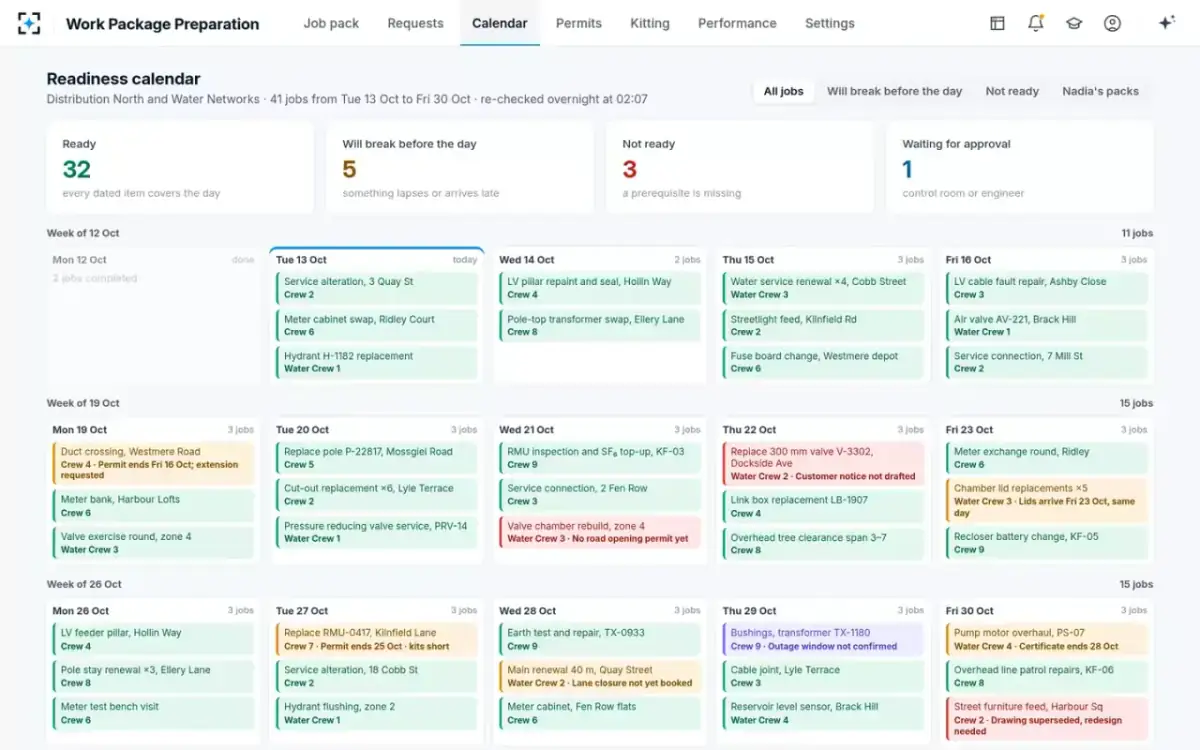Viewport: 1200px width, 750px height.
Task: Open the layout panel icon in header
Action: (997, 23)
